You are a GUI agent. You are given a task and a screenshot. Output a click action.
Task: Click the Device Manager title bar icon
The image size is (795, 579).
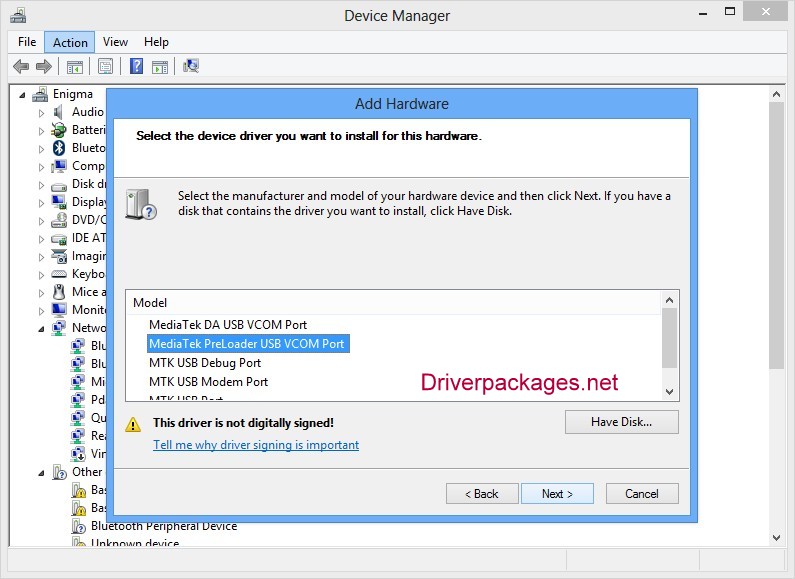(18, 16)
